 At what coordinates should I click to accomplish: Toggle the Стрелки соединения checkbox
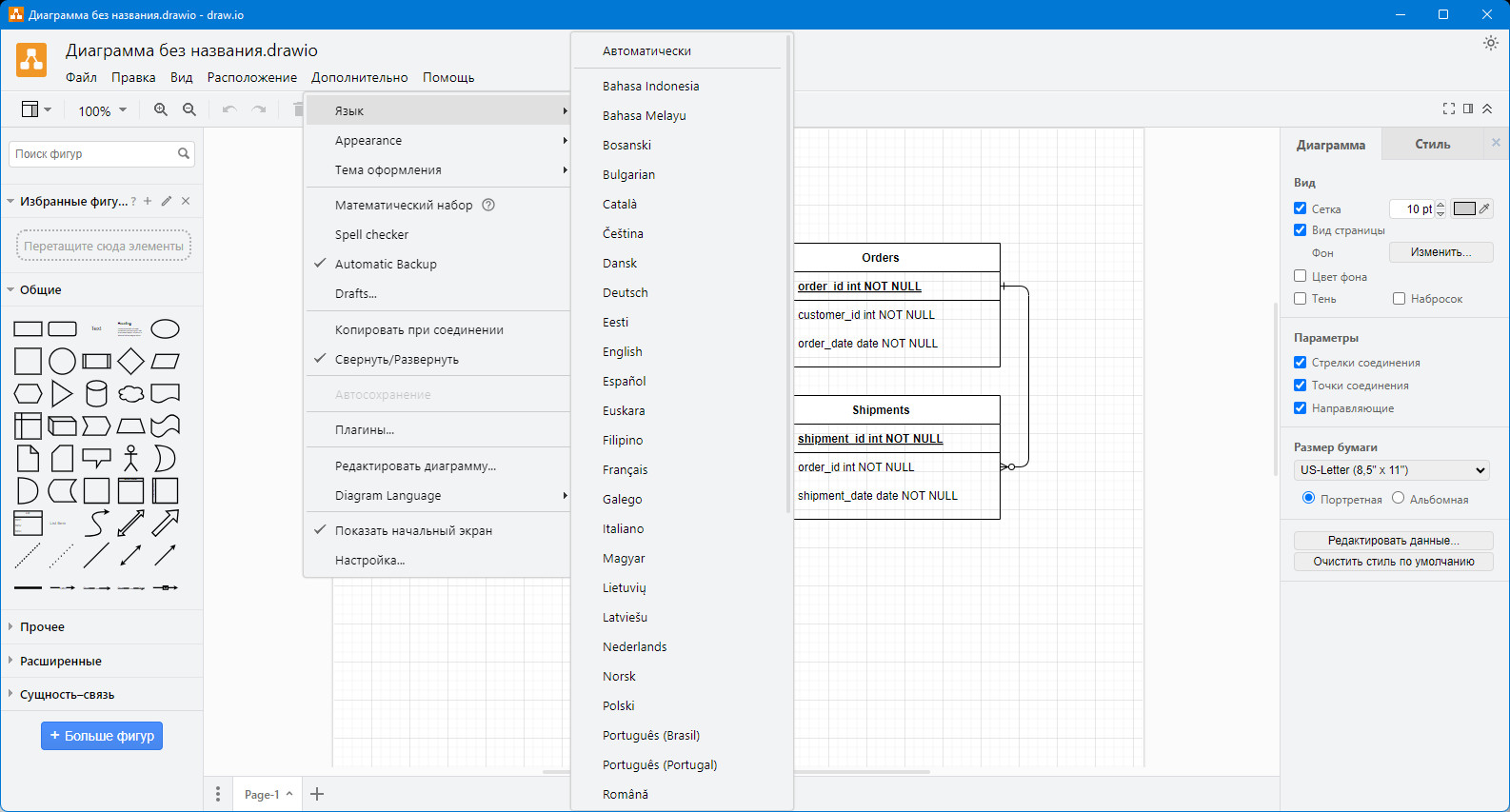coord(1300,362)
